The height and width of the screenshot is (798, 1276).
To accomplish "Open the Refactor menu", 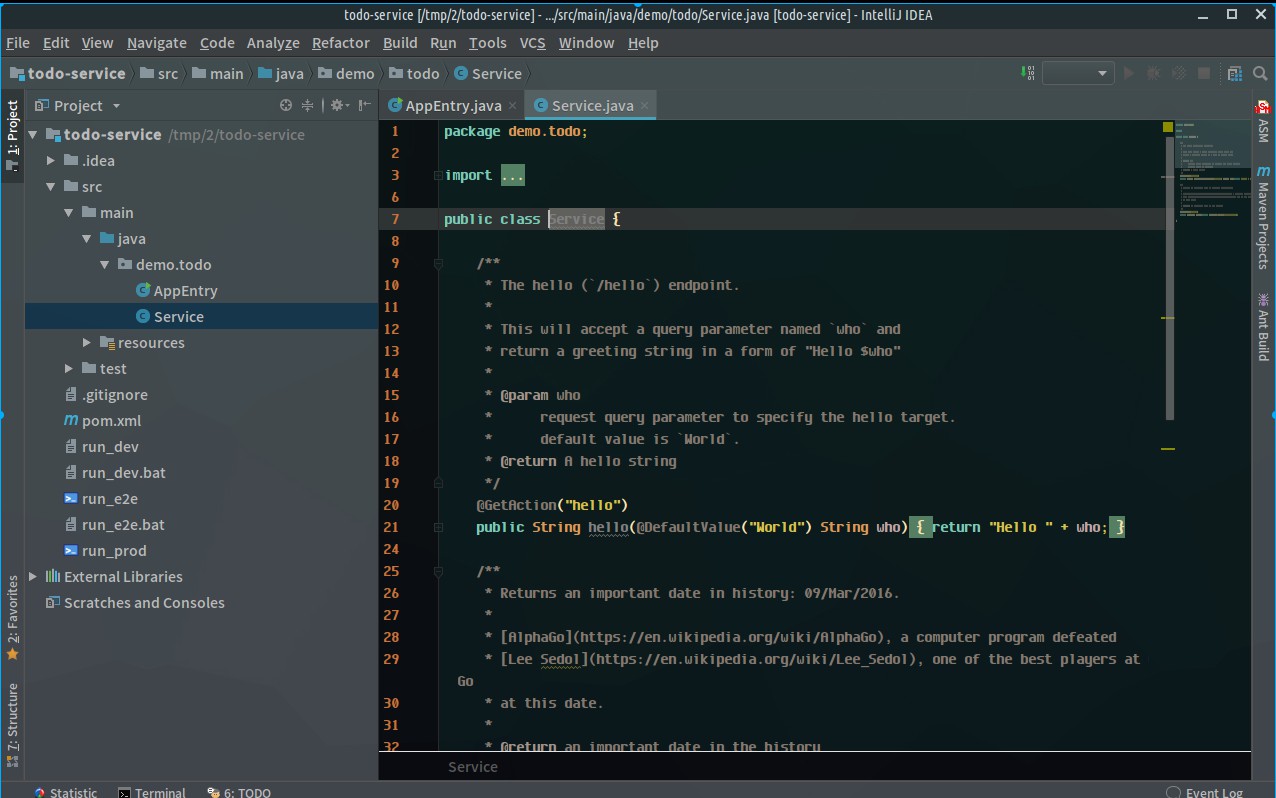I will (x=340, y=43).
